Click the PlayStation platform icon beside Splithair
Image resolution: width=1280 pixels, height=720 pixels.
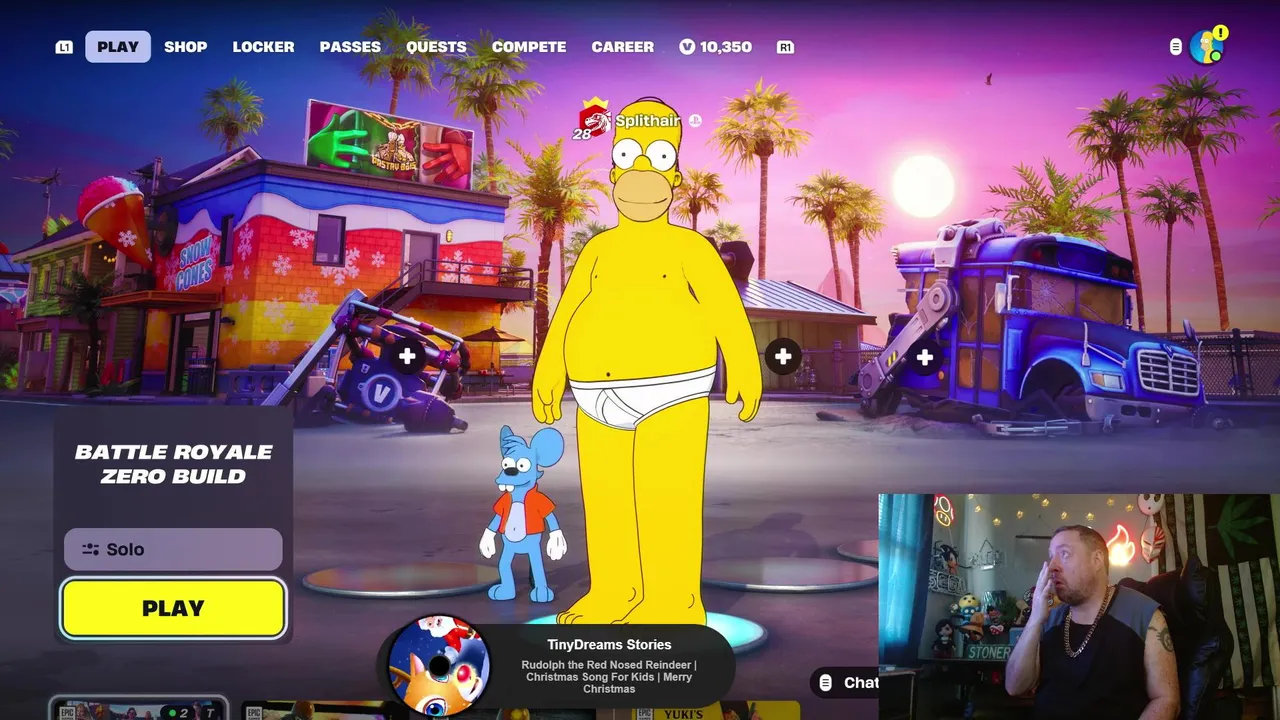click(x=695, y=121)
